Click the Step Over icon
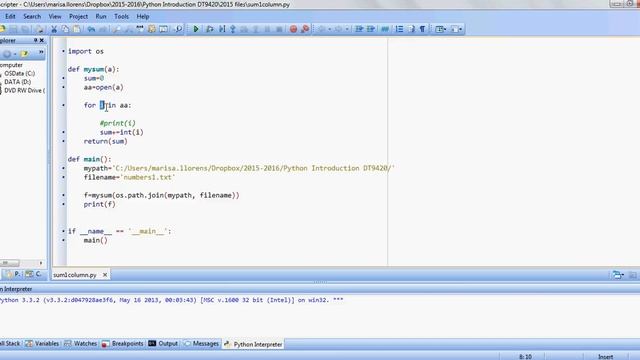The image size is (640, 360). pos(244,29)
